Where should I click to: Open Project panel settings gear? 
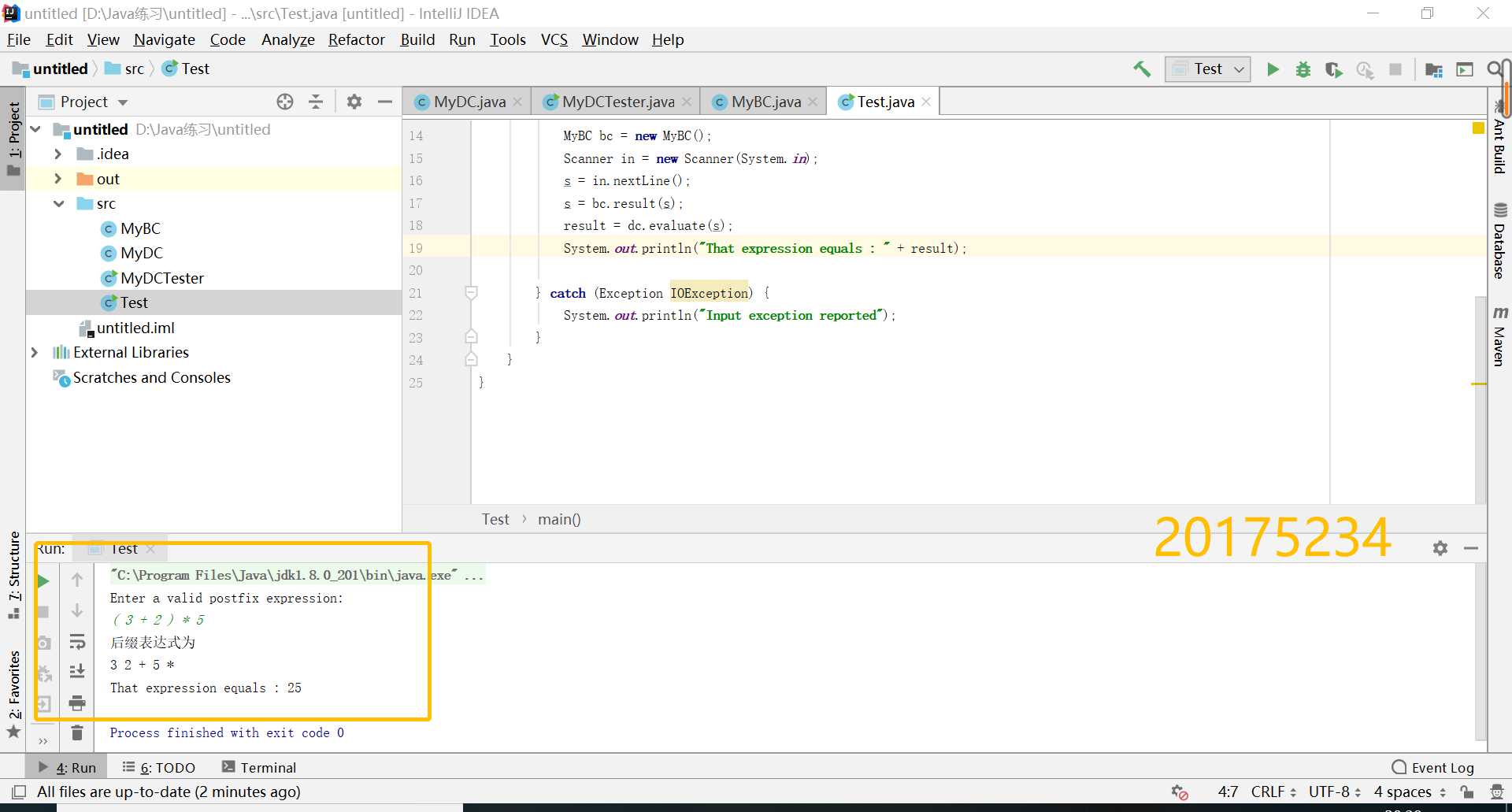pyautogui.click(x=354, y=102)
